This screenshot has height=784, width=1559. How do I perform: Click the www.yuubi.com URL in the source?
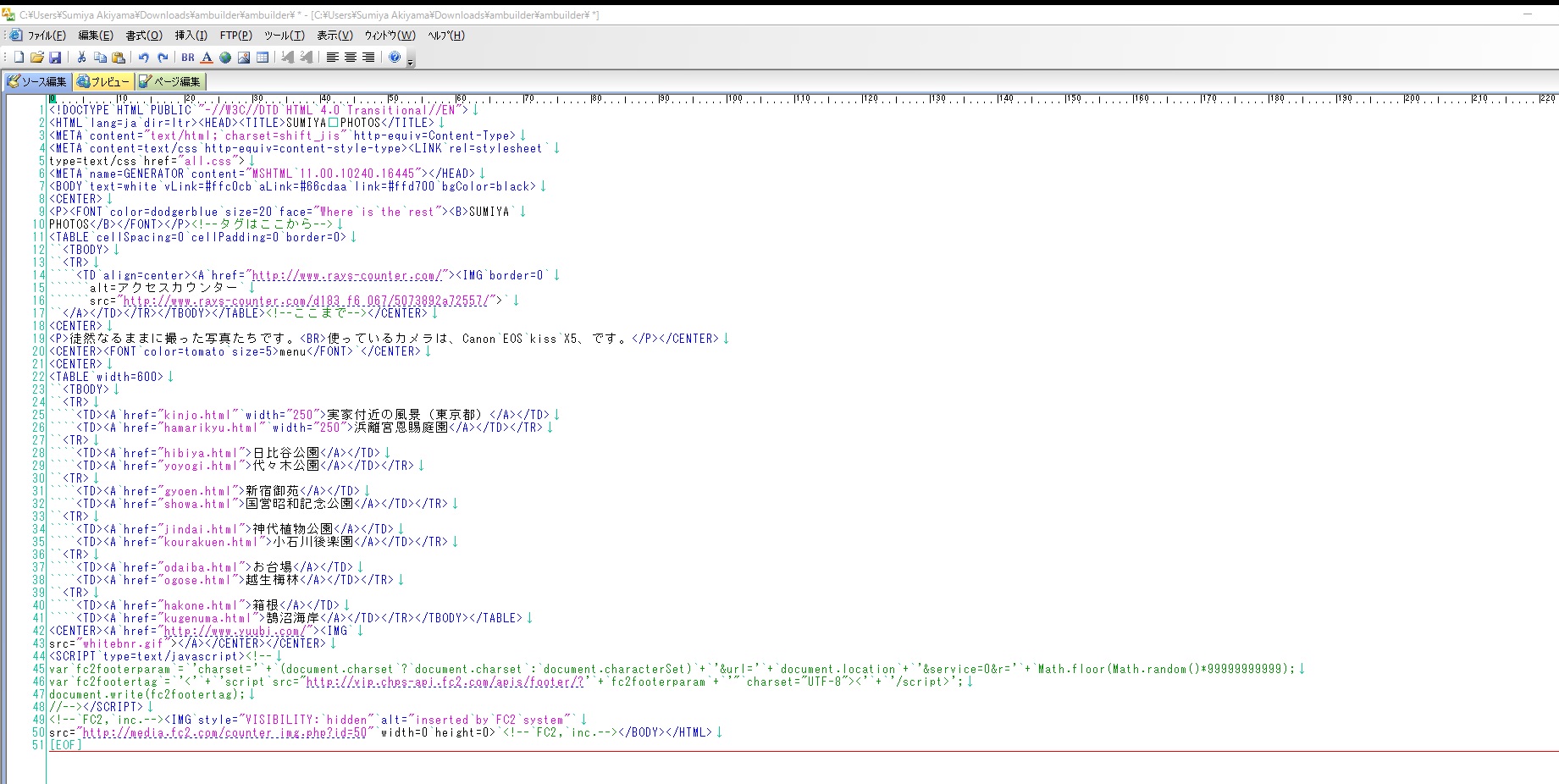tap(235, 631)
